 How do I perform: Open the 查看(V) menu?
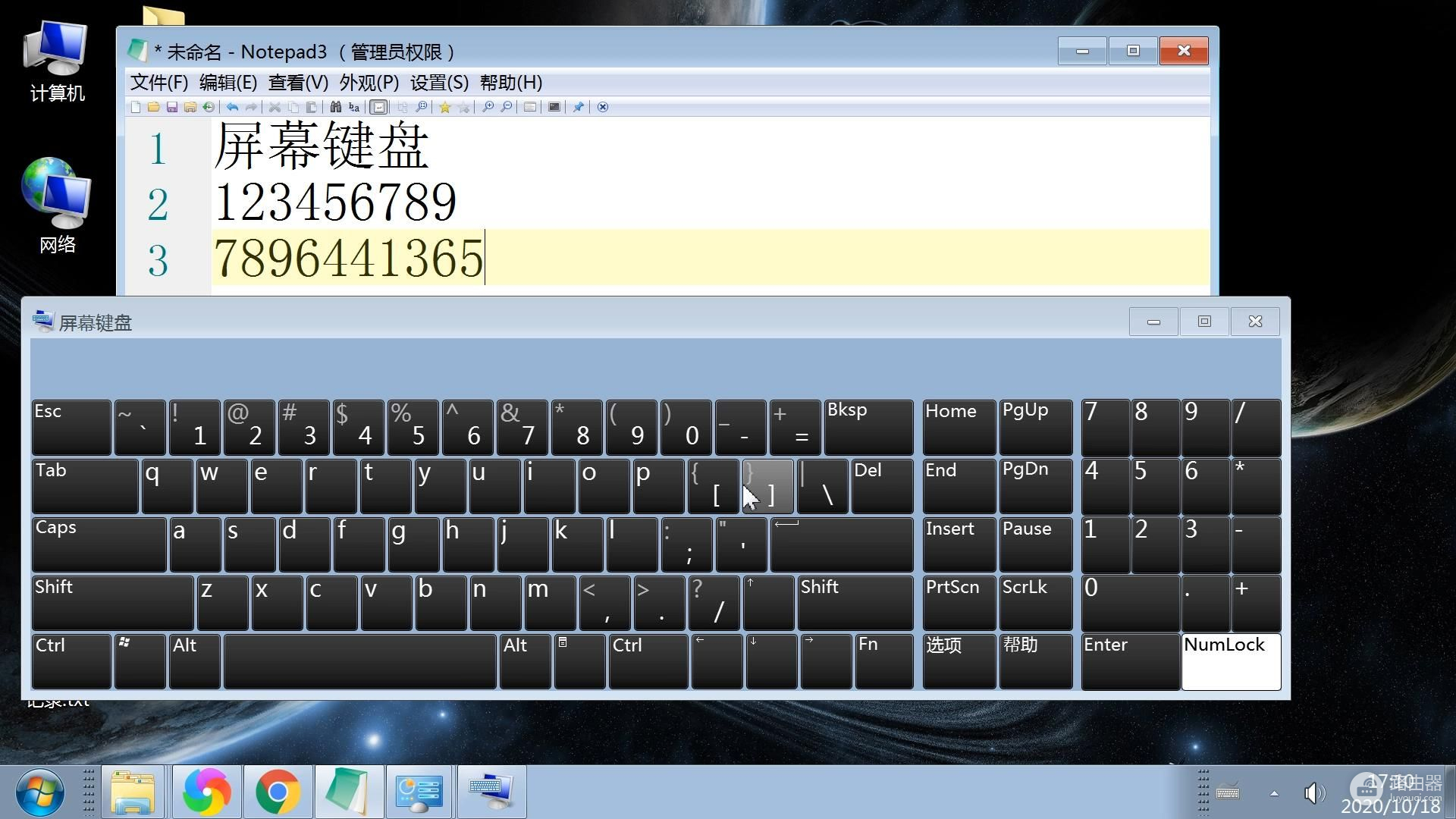(298, 83)
